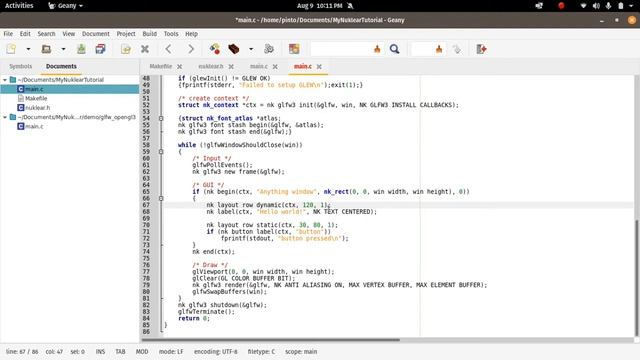This screenshot has width=640, height=360.
Task: Clear the toolbar search field
Action: (x=377, y=49)
